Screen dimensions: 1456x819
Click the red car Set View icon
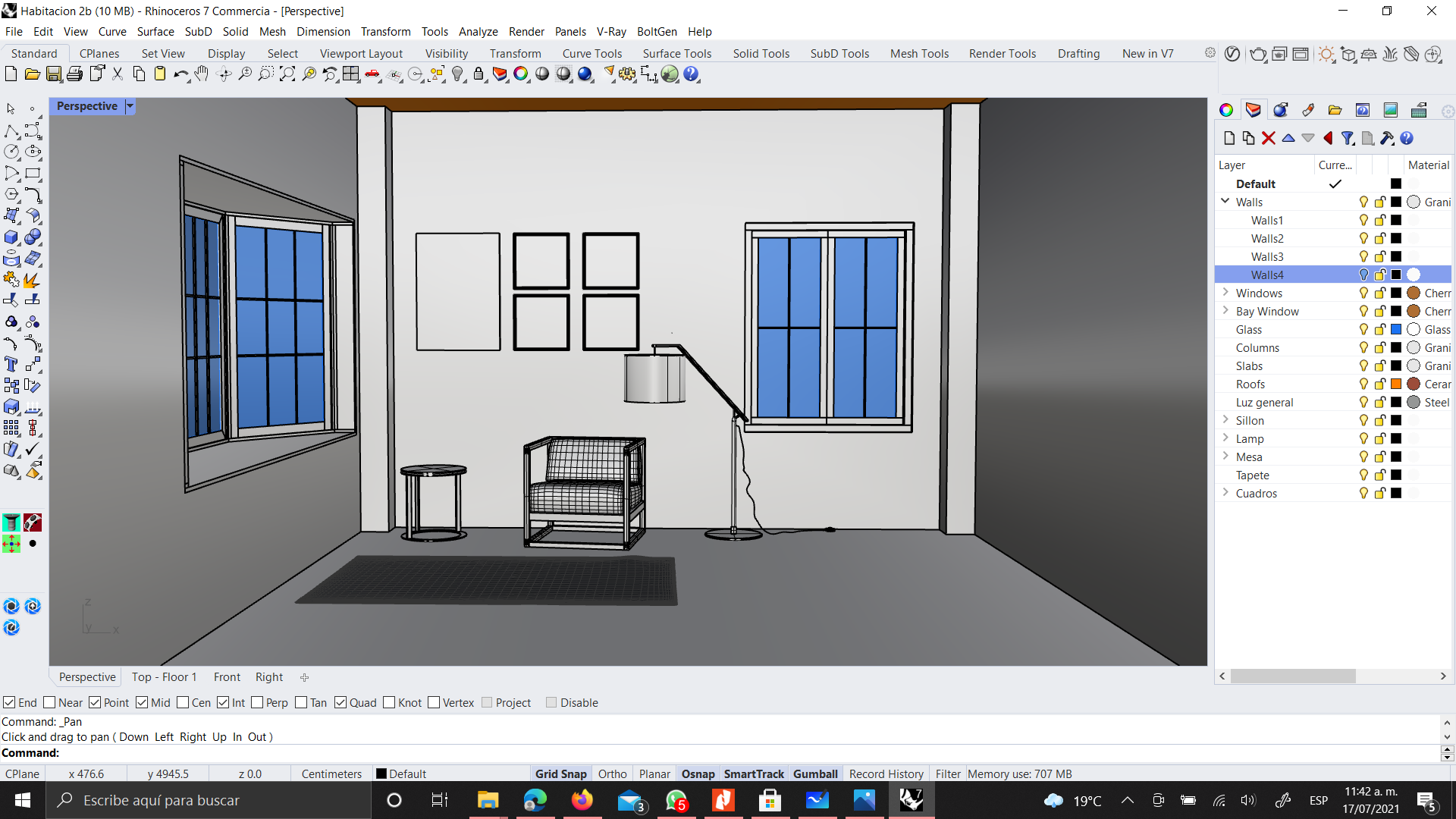(x=372, y=74)
